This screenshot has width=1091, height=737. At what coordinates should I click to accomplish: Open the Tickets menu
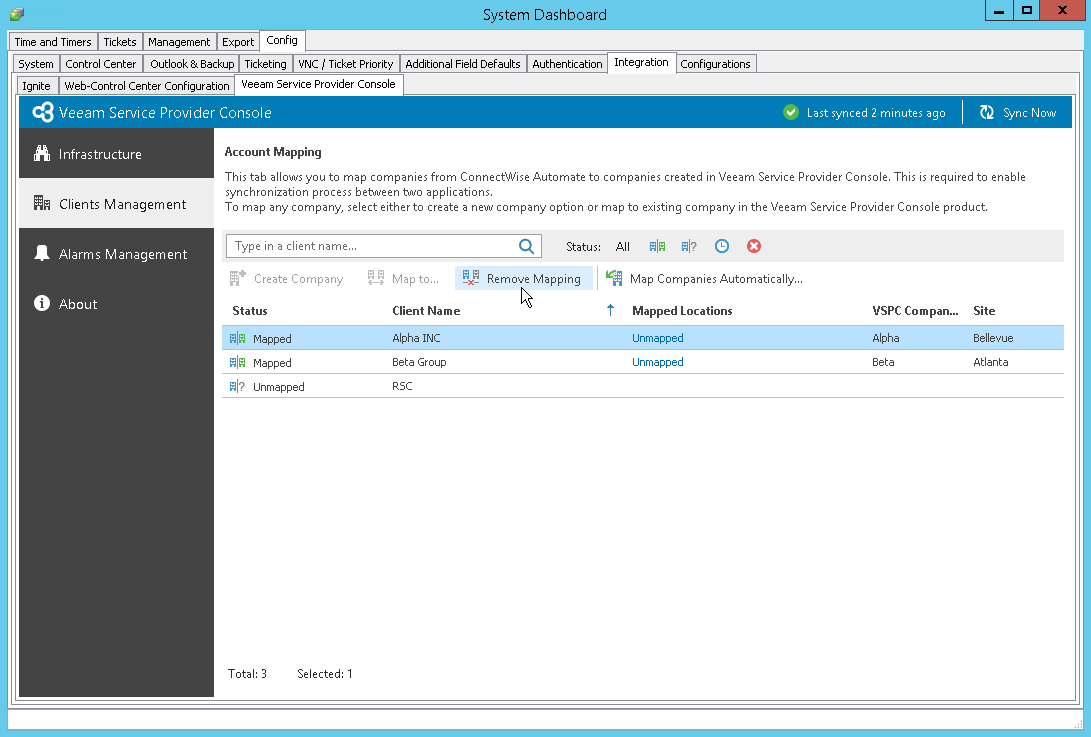click(119, 41)
